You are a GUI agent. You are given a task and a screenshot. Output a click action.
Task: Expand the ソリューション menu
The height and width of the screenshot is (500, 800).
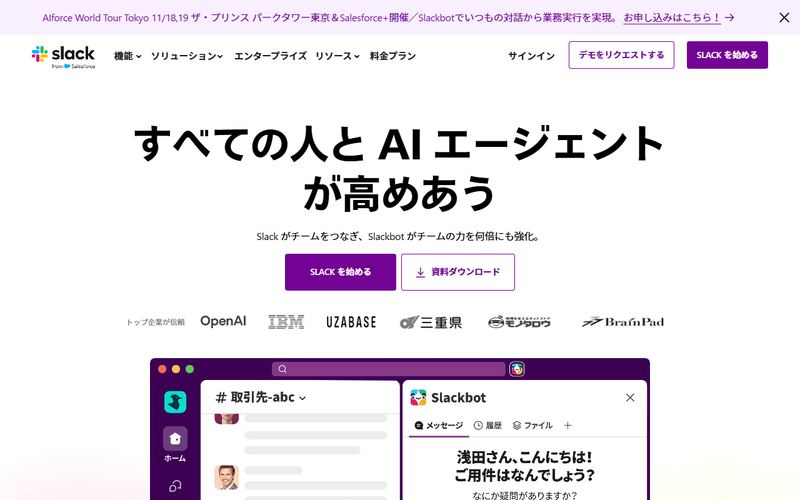pyautogui.click(x=187, y=56)
